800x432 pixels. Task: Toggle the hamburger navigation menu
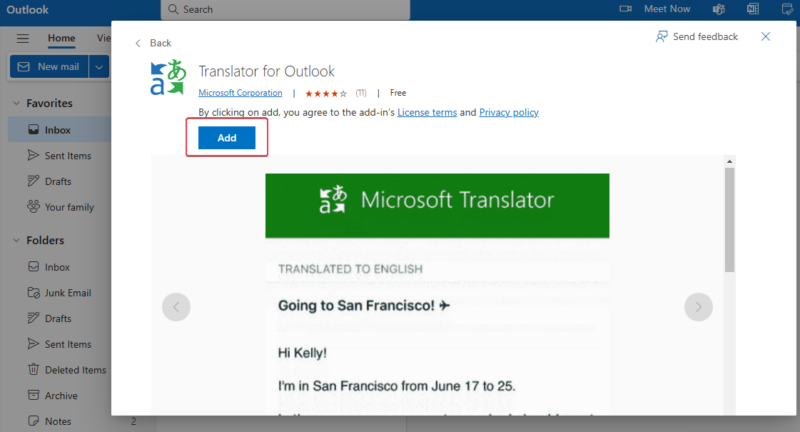click(x=23, y=38)
